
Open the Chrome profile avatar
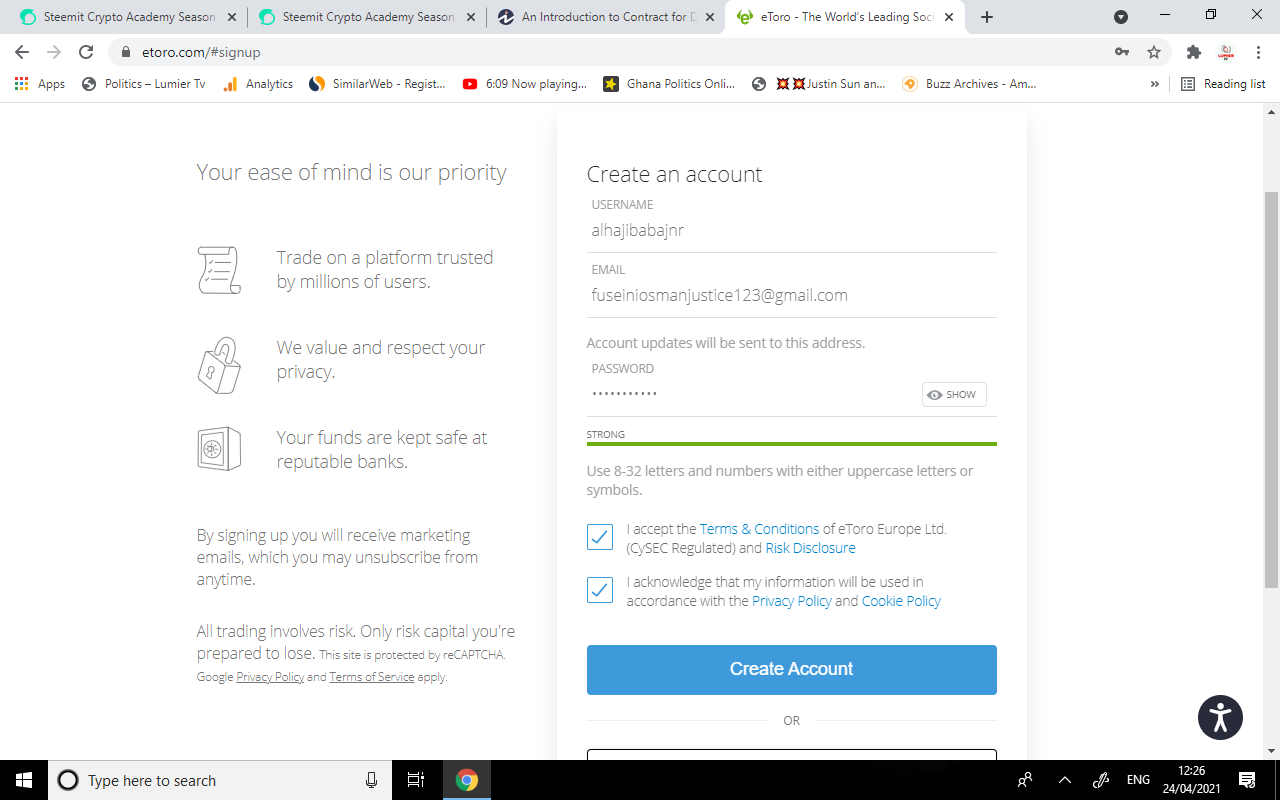tap(1225, 52)
